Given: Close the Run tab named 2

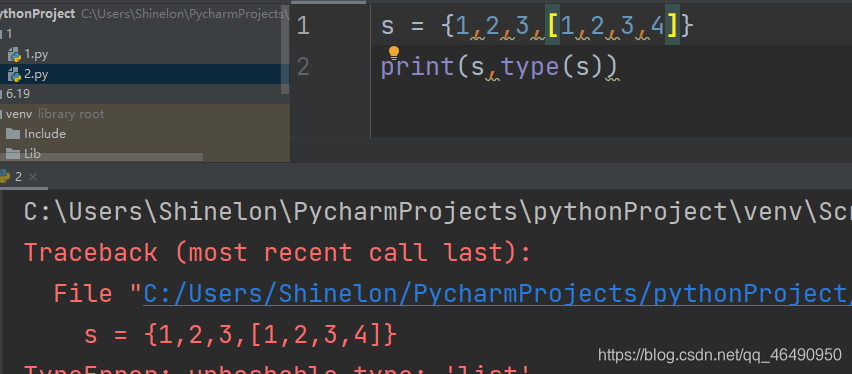Looking at the screenshot, I should [33, 177].
